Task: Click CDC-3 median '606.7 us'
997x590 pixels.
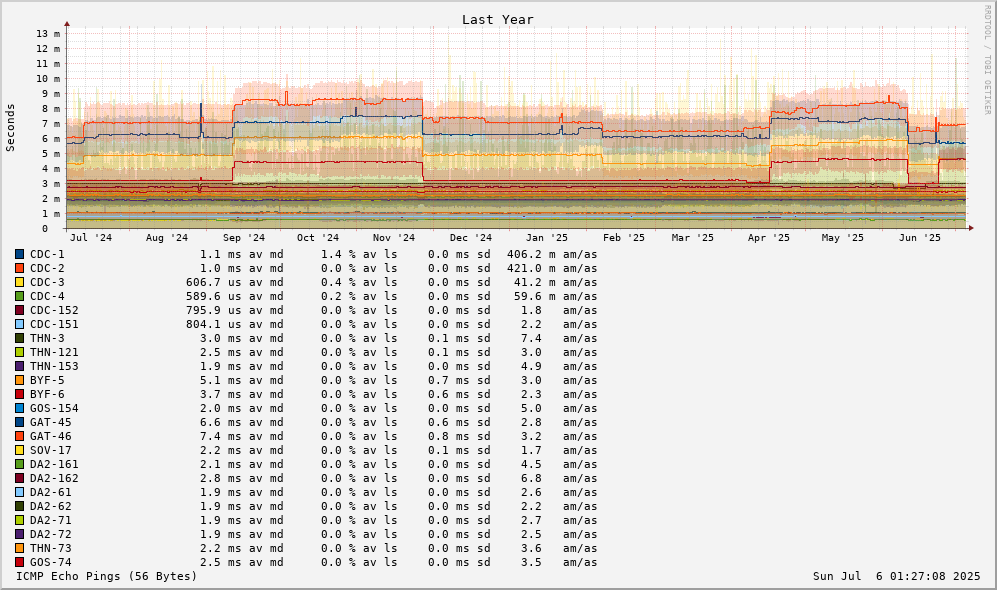Action: coord(214,282)
